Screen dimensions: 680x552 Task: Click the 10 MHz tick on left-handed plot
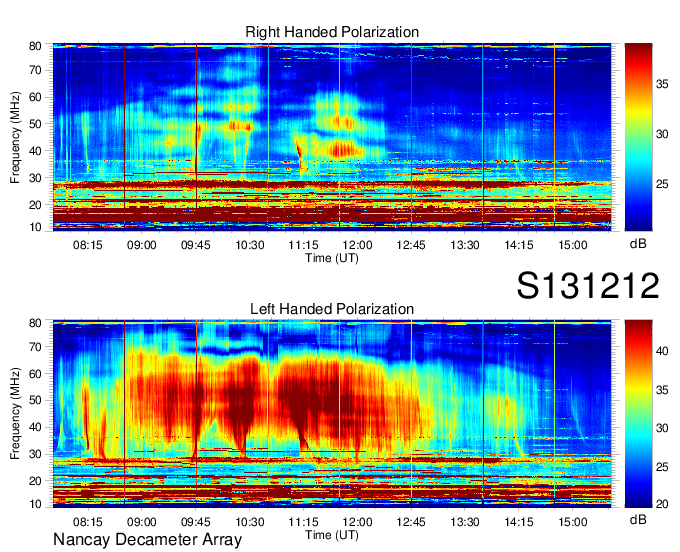[35, 504]
